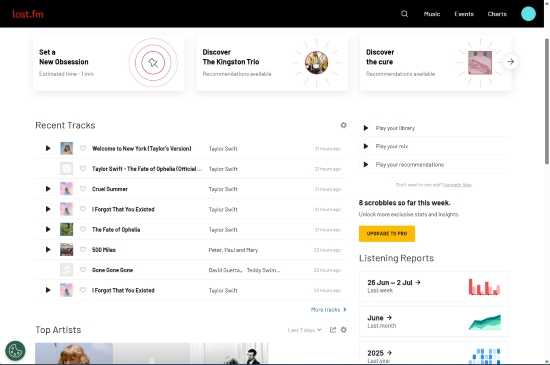550x365 pixels.
Task: Love Welcome to New York with heart icon
Action: [x=83, y=148]
